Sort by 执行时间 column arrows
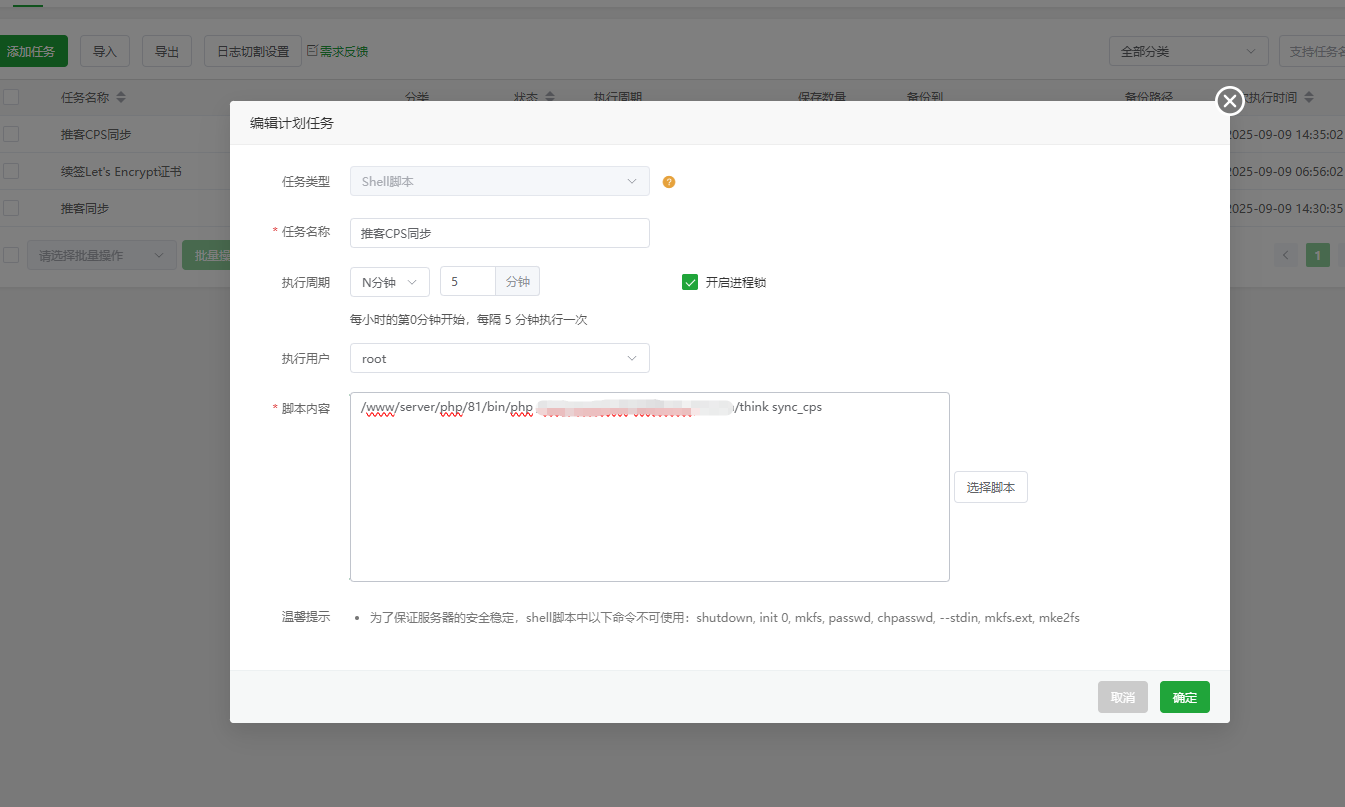The image size is (1345, 807). coord(1309,98)
